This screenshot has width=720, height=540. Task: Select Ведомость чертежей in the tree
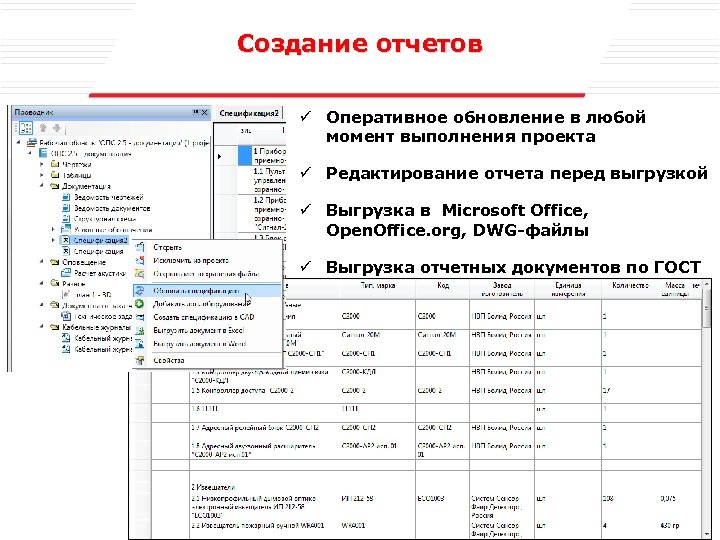tap(109, 197)
